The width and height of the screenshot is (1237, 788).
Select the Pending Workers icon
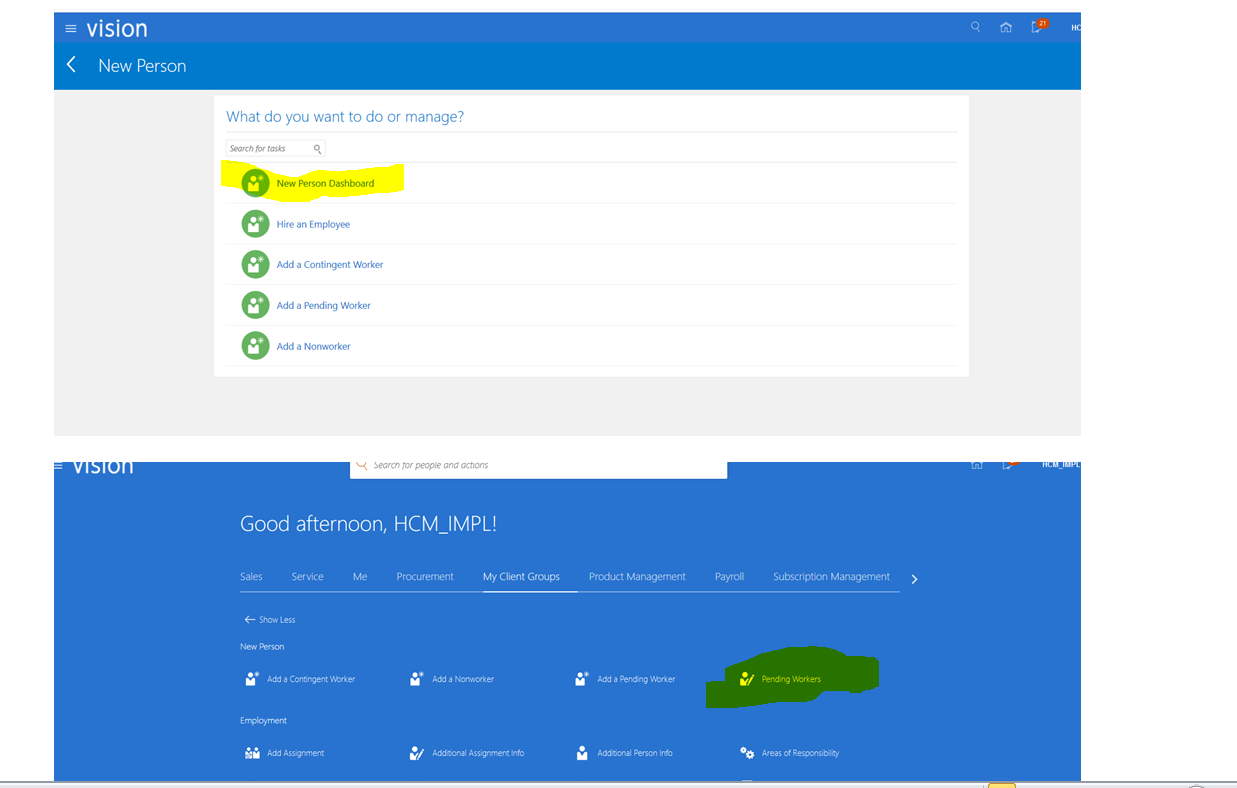point(747,678)
